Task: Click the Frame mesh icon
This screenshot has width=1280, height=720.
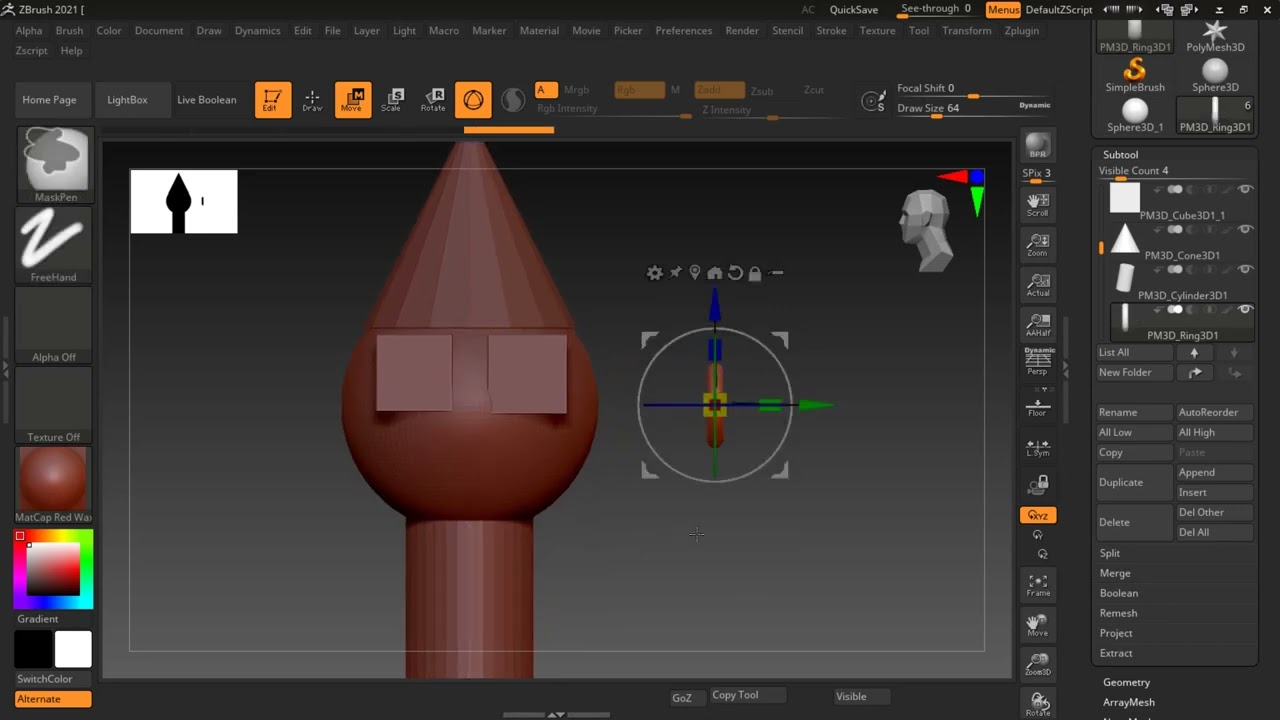Action: 1038,585
